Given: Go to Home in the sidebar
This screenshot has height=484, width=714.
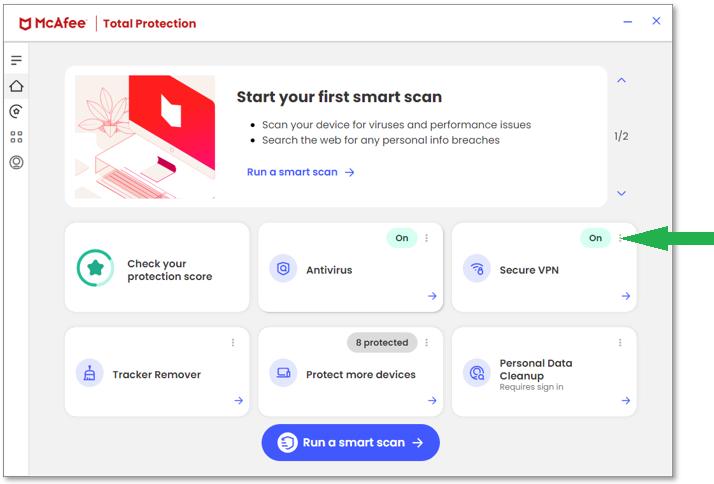Looking at the screenshot, I should [x=16, y=86].
